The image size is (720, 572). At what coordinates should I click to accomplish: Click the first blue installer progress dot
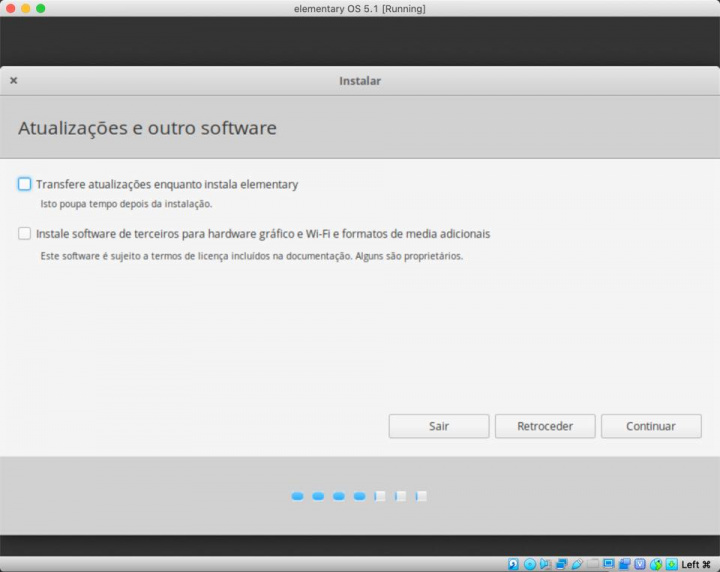coord(297,496)
